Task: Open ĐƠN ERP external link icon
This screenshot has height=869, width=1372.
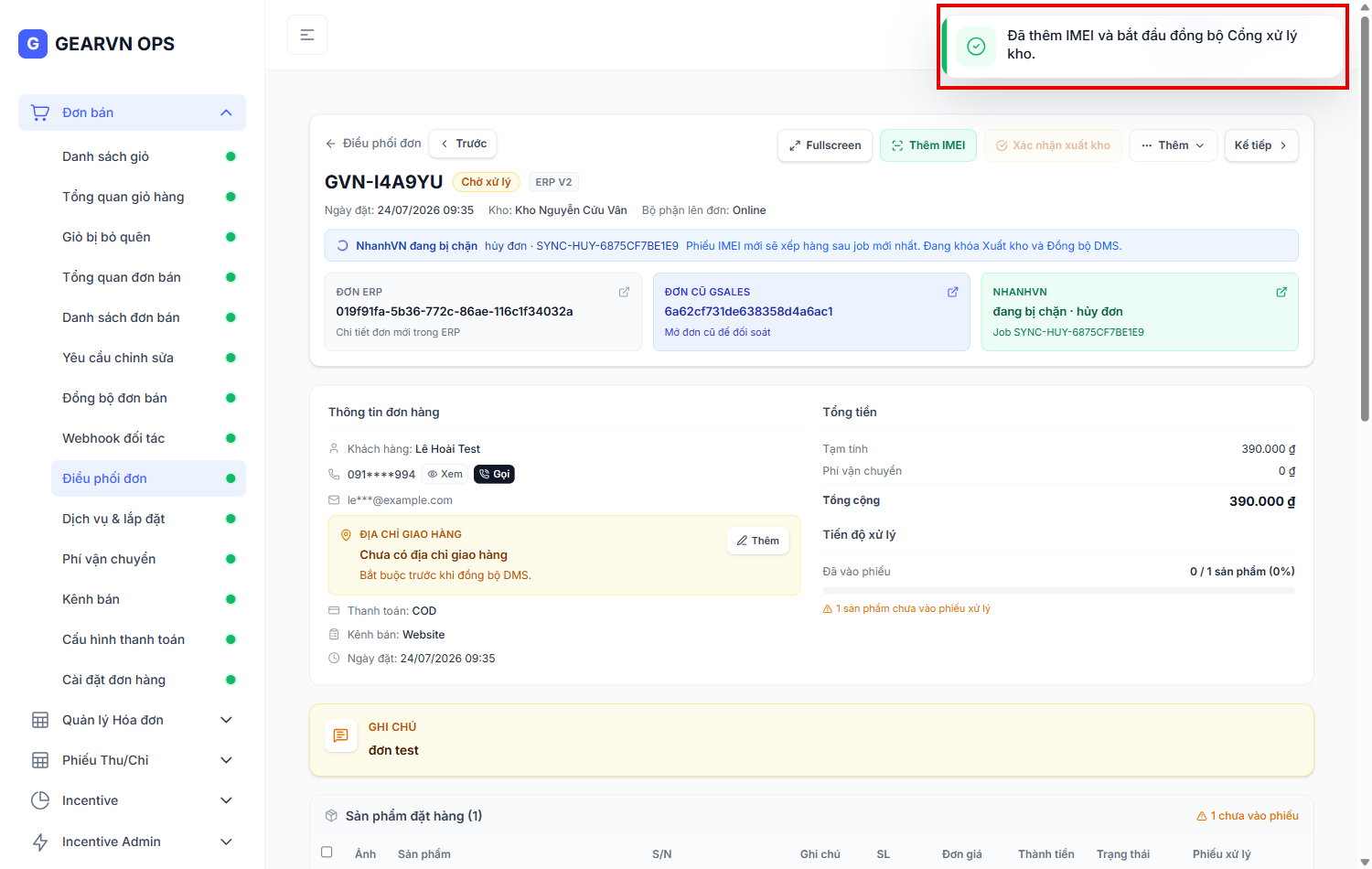Action: [624, 292]
